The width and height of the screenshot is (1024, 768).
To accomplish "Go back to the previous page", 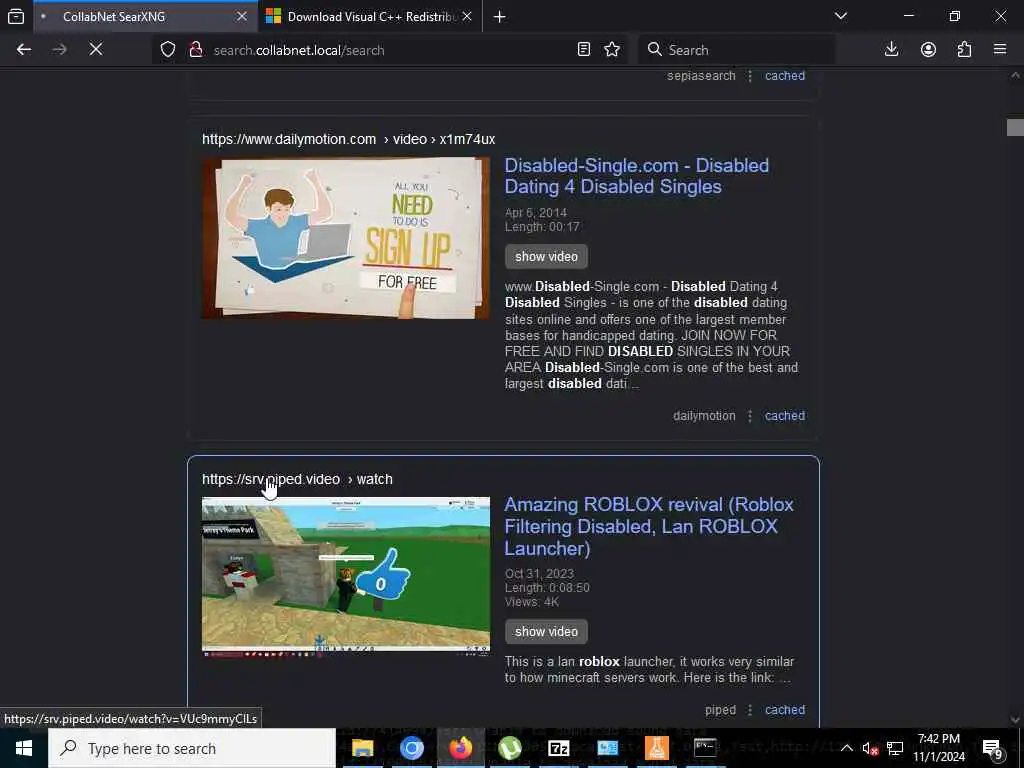I will click(x=24, y=50).
